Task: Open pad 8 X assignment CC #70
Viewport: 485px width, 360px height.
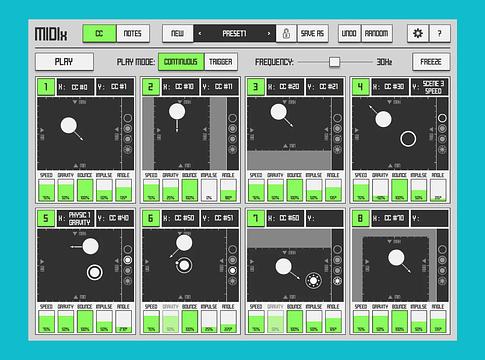Action: click(x=390, y=218)
